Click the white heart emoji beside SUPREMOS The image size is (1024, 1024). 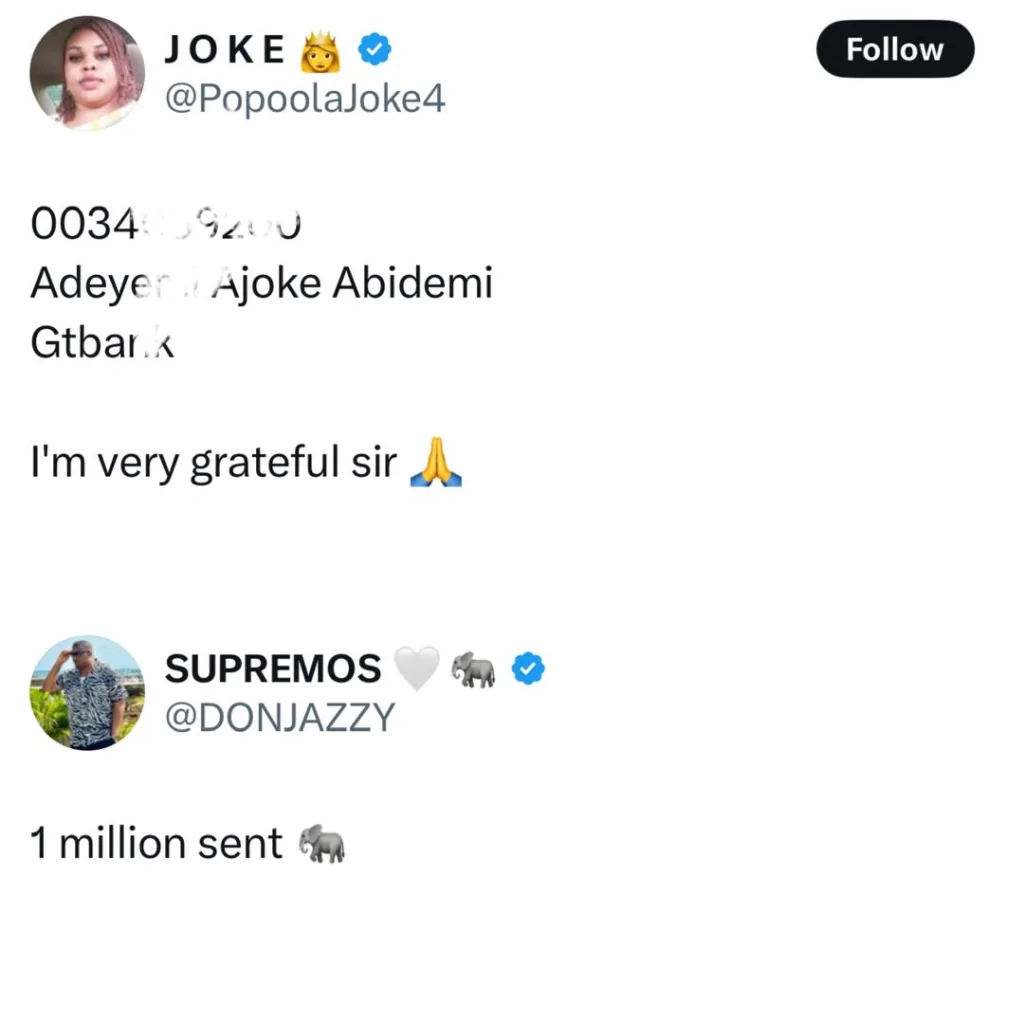click(x=415, y=669)
